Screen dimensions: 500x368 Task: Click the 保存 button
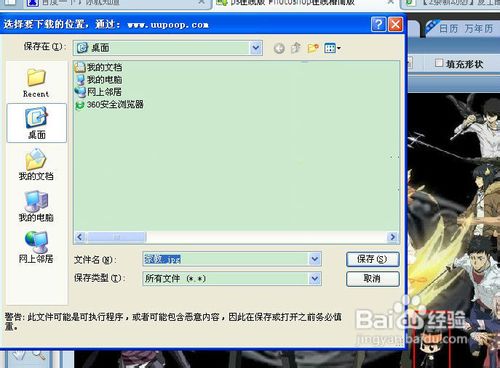(372, 259)
